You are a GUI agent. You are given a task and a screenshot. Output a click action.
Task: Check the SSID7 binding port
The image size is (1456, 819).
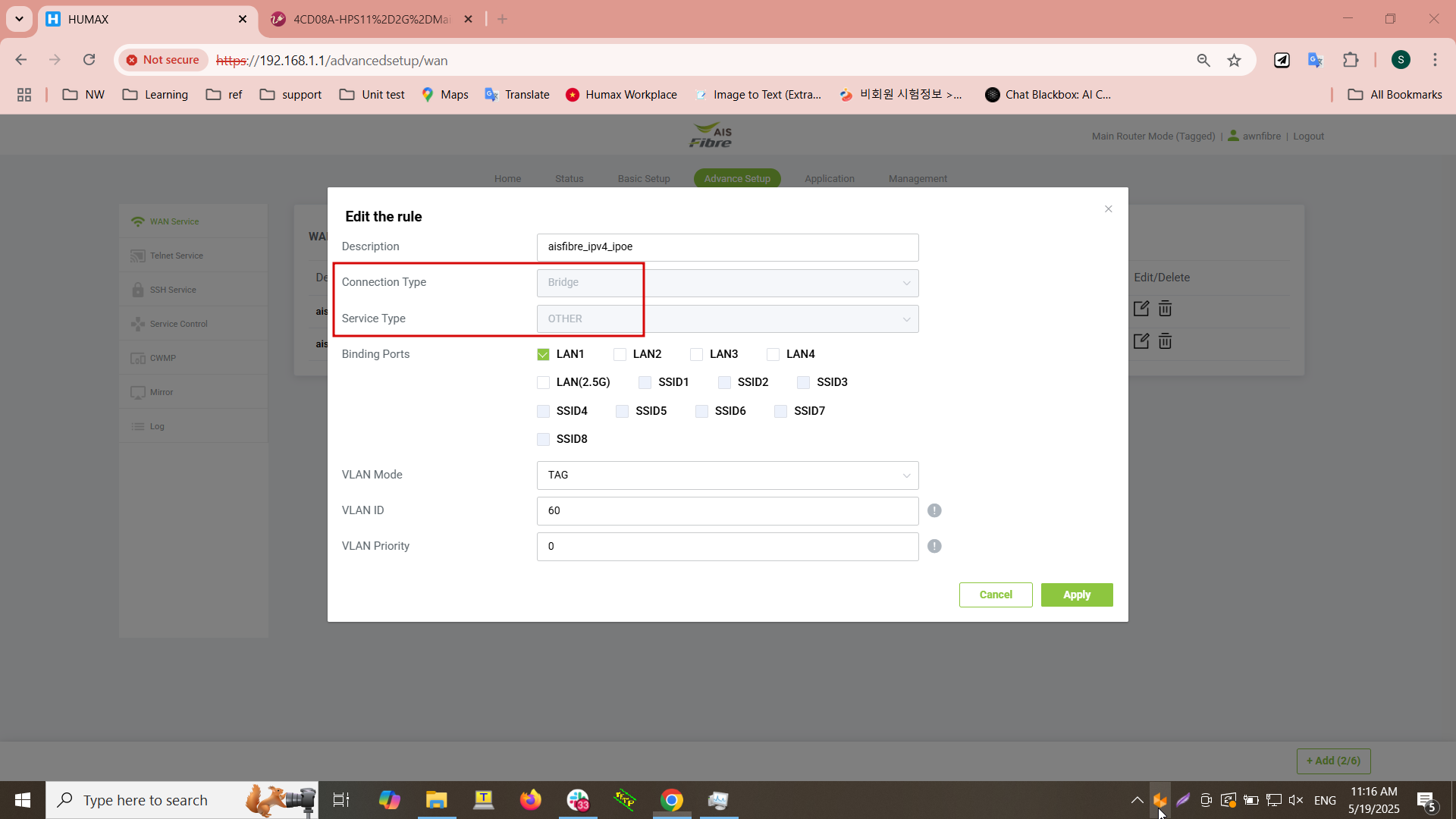coord(780,411)
